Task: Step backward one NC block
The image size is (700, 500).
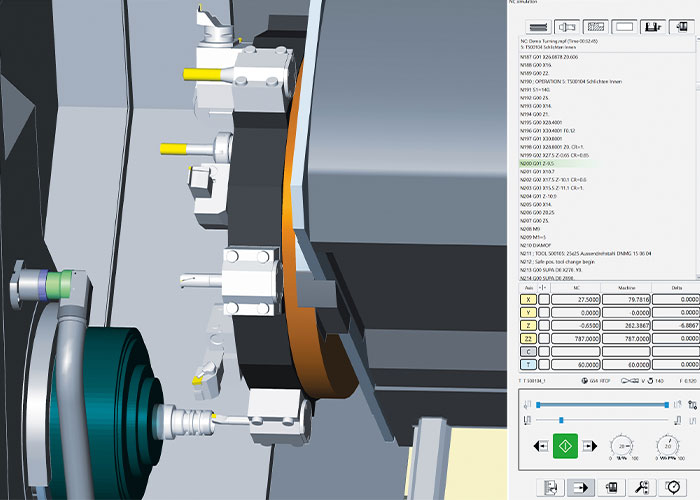Action: point(541,446)
